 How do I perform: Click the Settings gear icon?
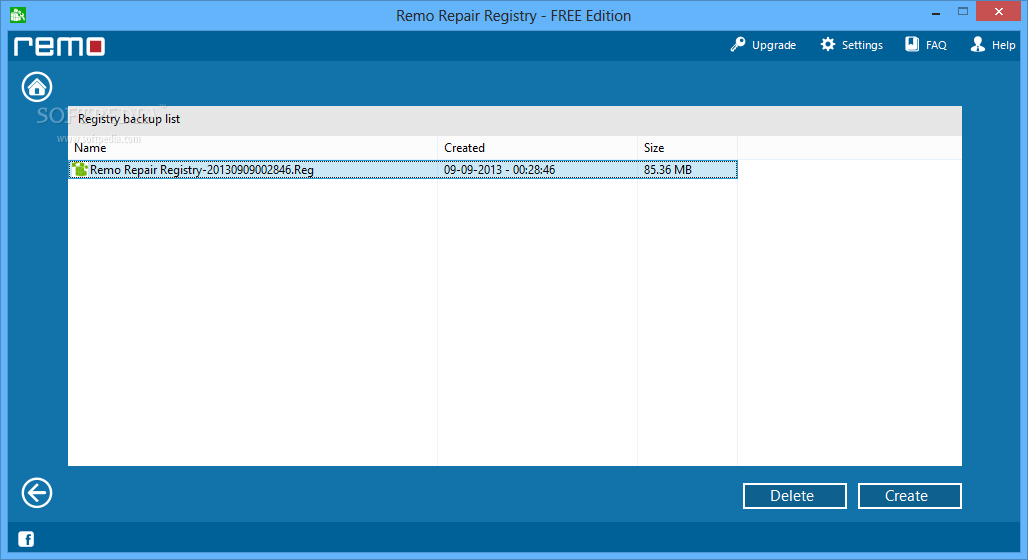point(828,45)
